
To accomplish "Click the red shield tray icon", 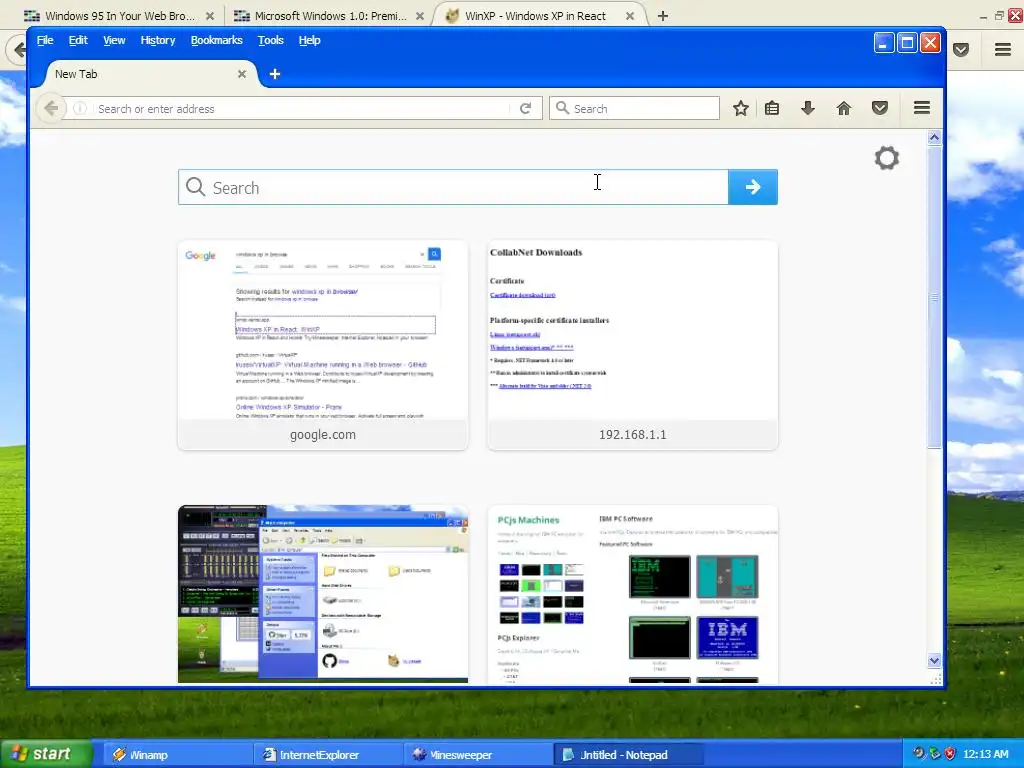I will [950, 754].
